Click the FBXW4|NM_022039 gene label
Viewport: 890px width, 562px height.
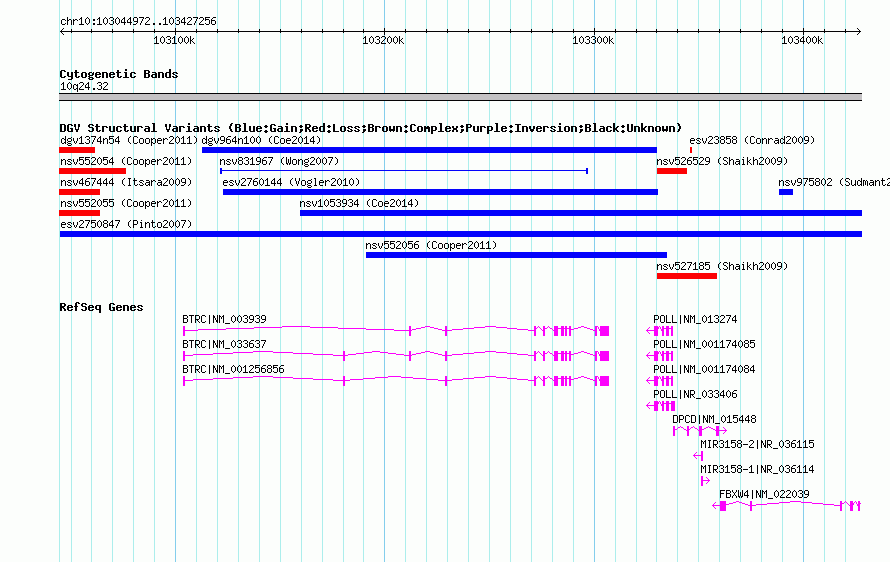pyautogui.click(x=764, y=494)
